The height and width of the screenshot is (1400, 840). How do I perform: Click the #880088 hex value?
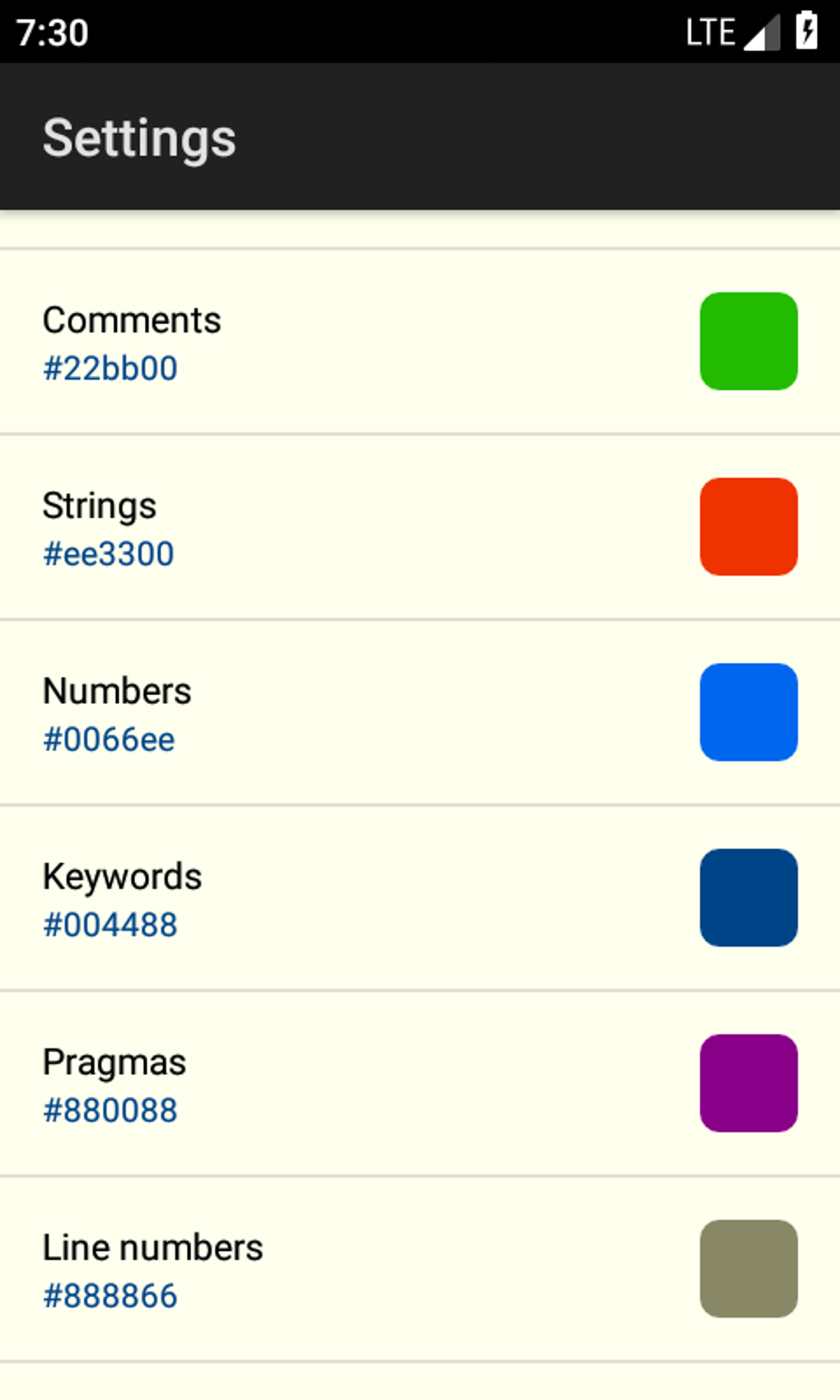(110, 1110)
